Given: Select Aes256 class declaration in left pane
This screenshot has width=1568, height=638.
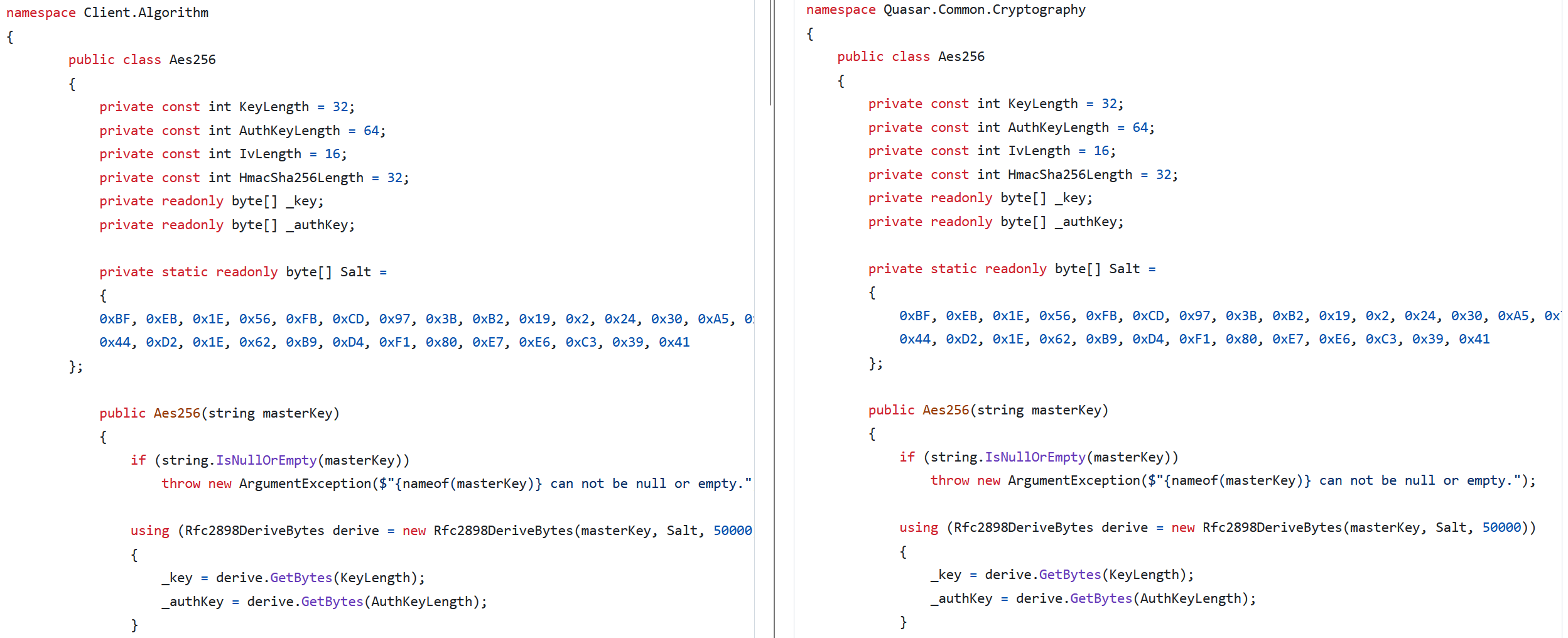Looking at the screenshot, I should pyautogui.click(x=142, y=60).
